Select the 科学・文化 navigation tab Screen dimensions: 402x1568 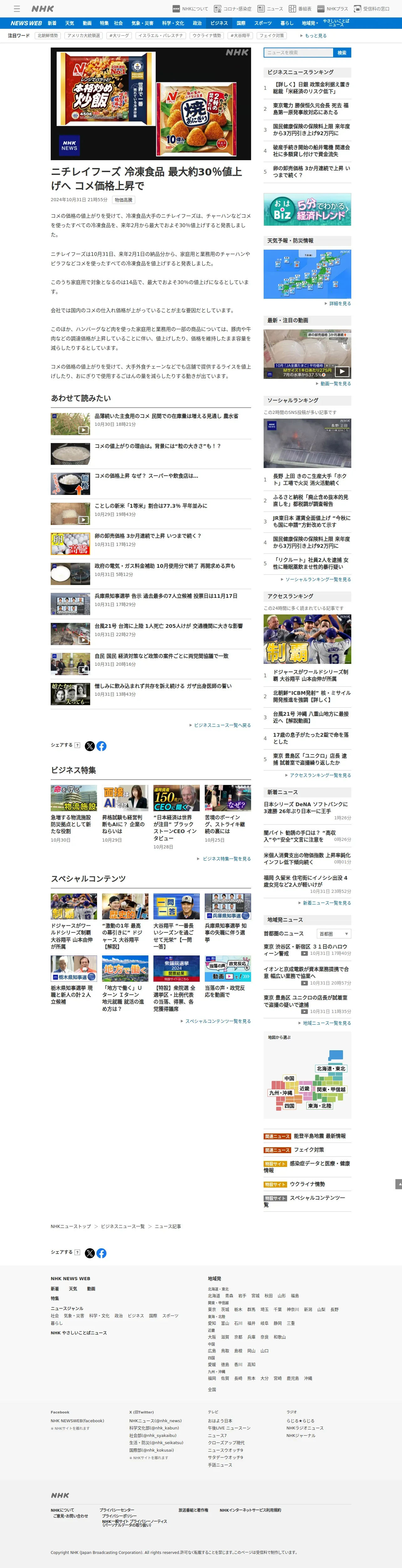coord(173,23)
